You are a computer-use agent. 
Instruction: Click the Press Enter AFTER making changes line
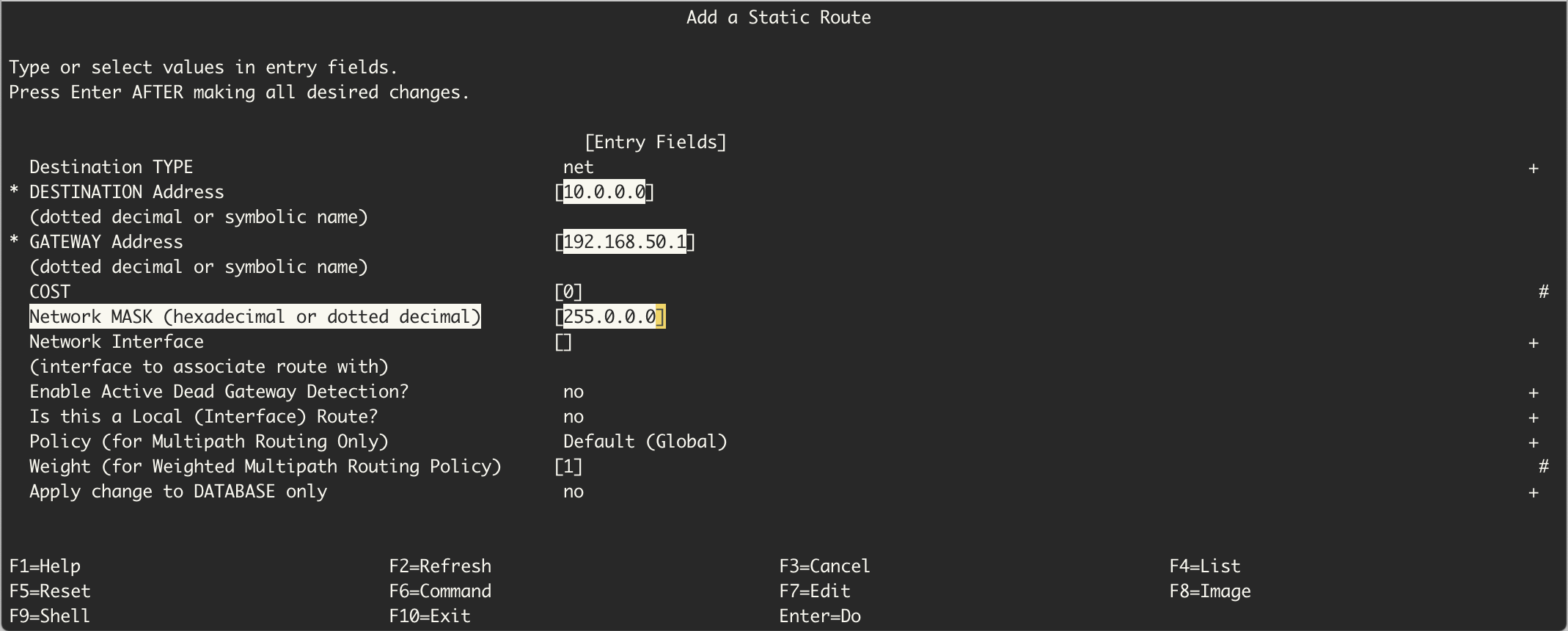pyautogui.click(x=239, y=92)
